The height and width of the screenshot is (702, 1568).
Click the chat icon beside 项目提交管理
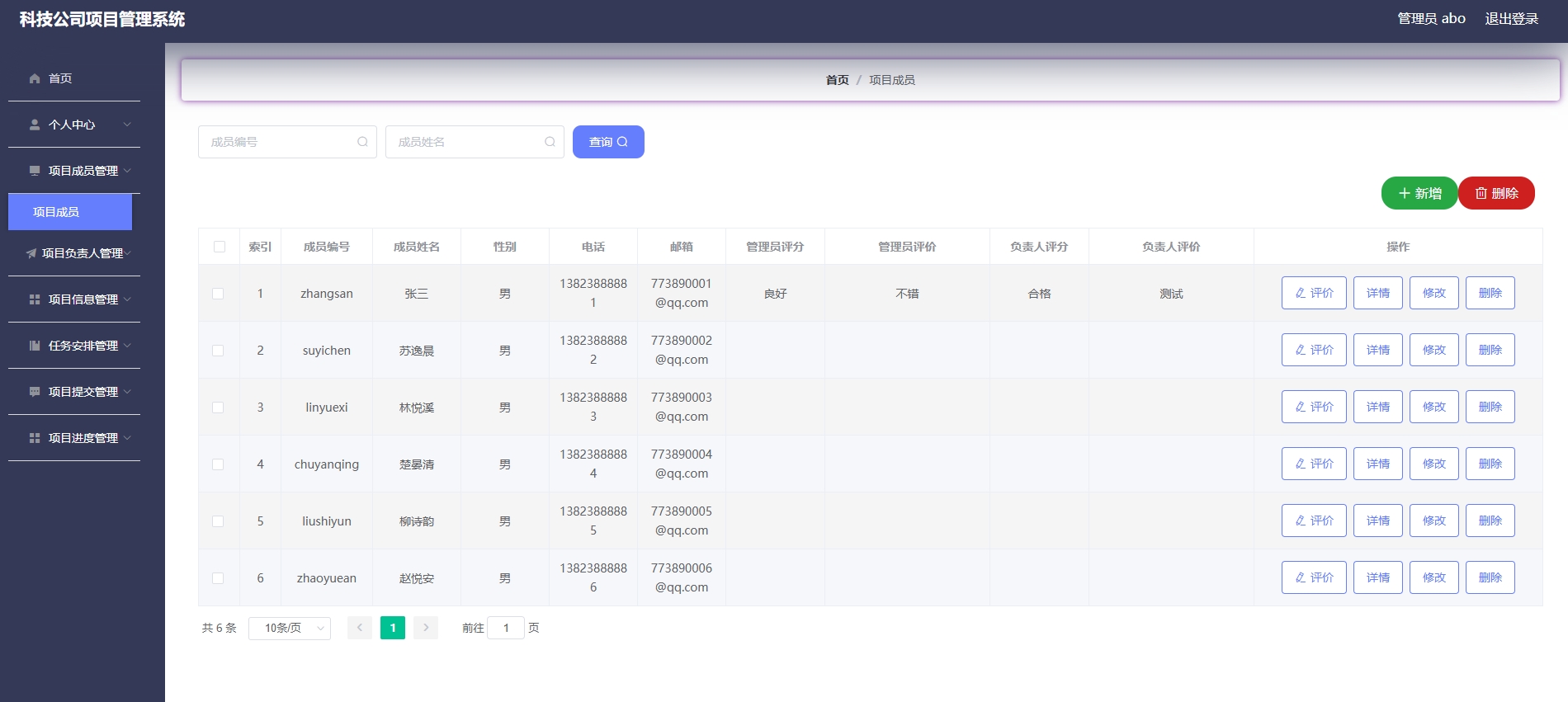(35, 392)
